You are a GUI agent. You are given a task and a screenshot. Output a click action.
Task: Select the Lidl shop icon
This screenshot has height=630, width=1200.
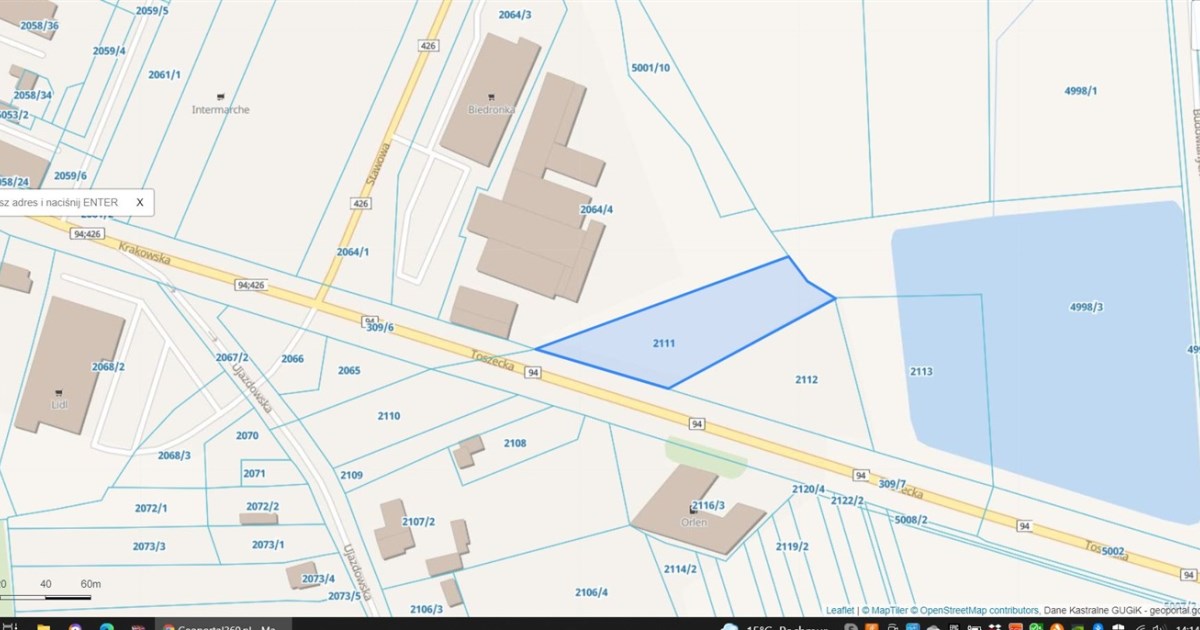58,392
